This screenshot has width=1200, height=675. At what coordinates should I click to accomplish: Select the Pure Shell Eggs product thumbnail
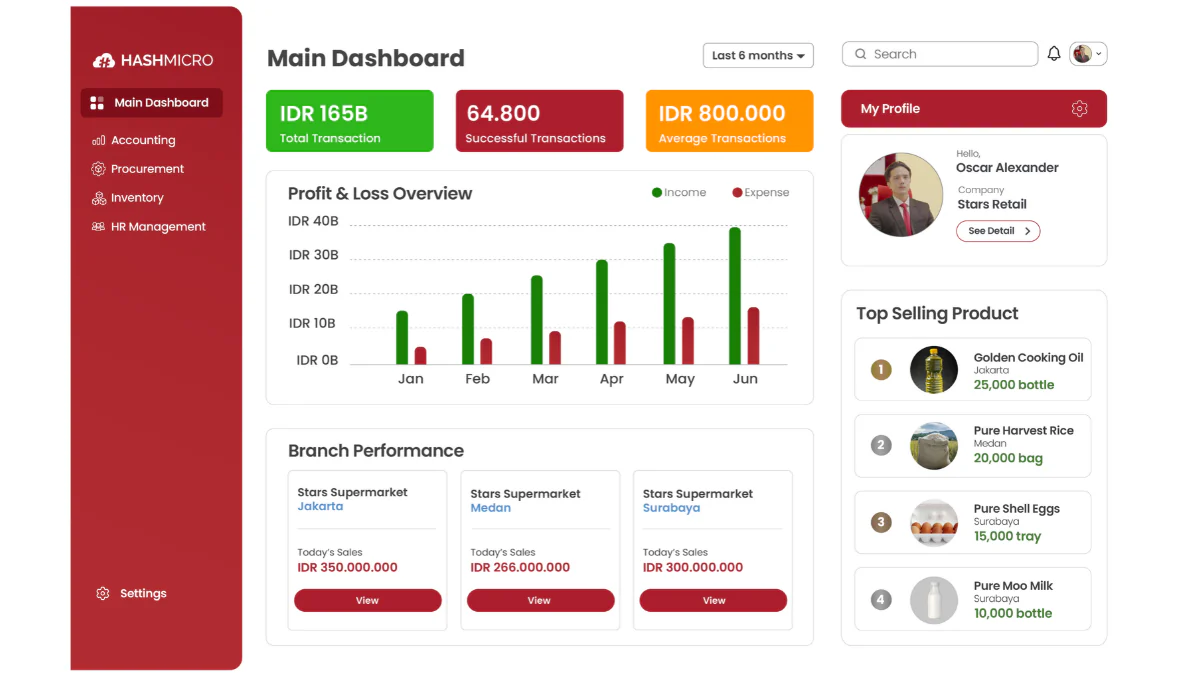(934, 522)
